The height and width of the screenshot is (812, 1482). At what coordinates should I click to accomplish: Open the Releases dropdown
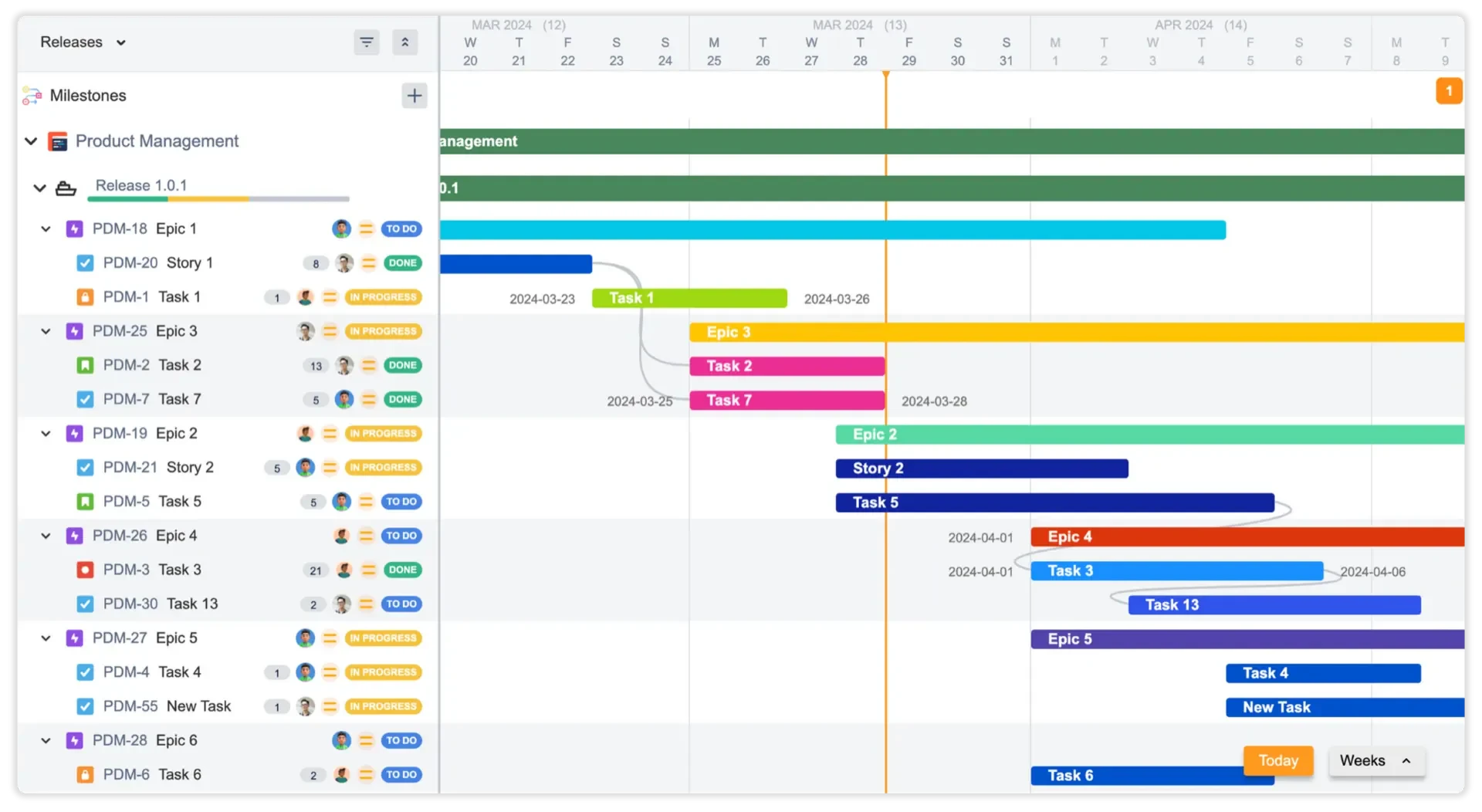click(81, 42)
